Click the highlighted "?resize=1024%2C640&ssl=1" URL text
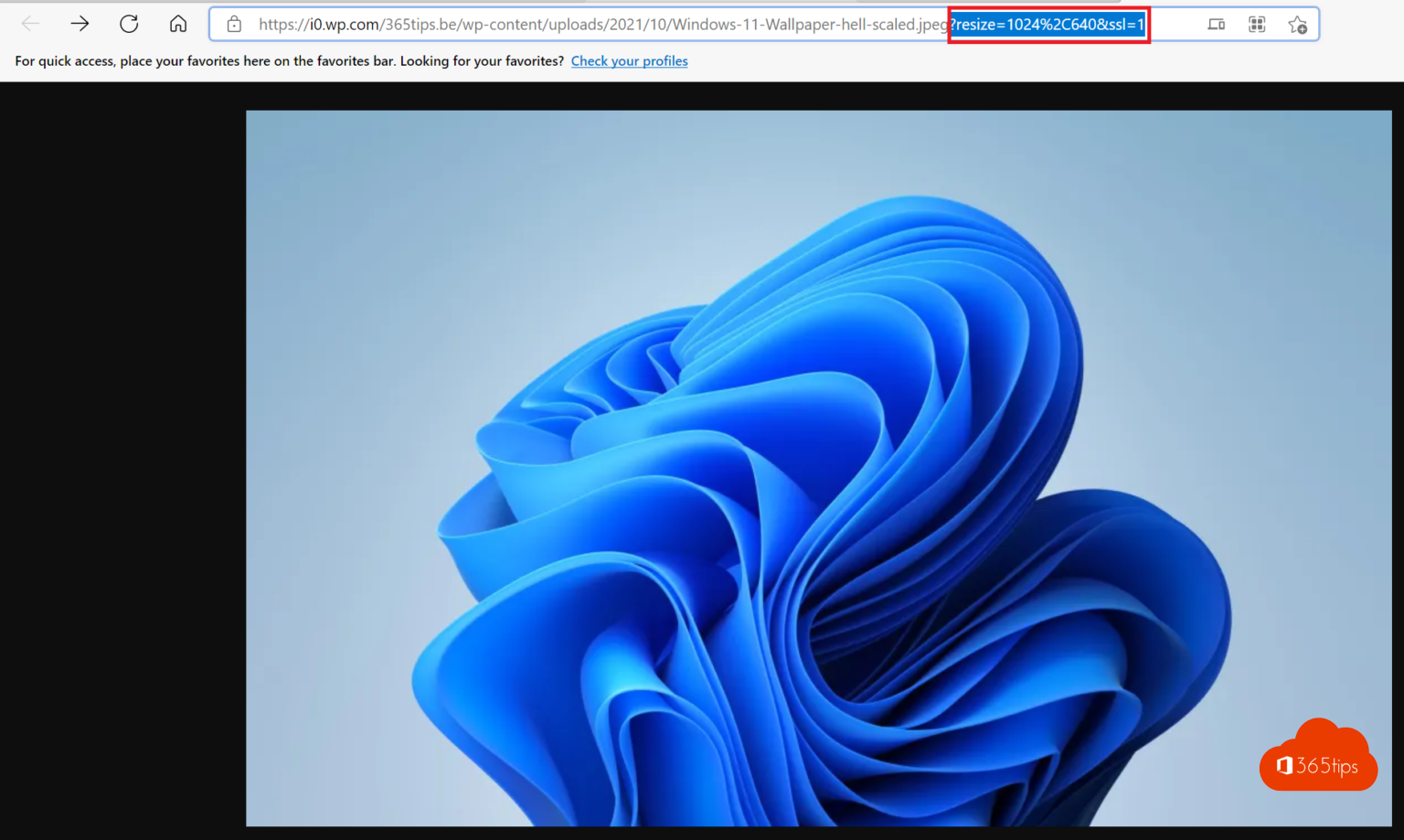This screenshot has width=1404, height=840. click(1048, 25)
